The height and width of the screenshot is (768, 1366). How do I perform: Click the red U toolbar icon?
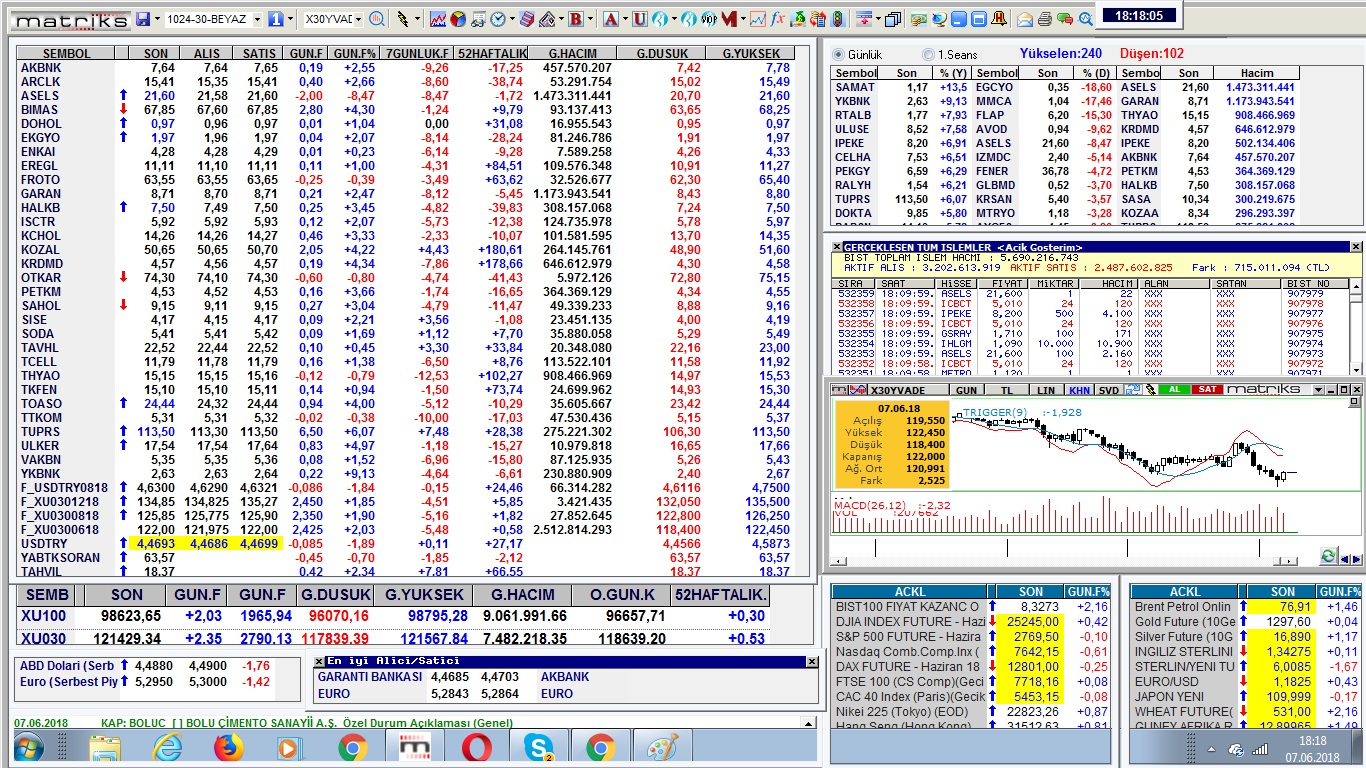tap(639, 19)
